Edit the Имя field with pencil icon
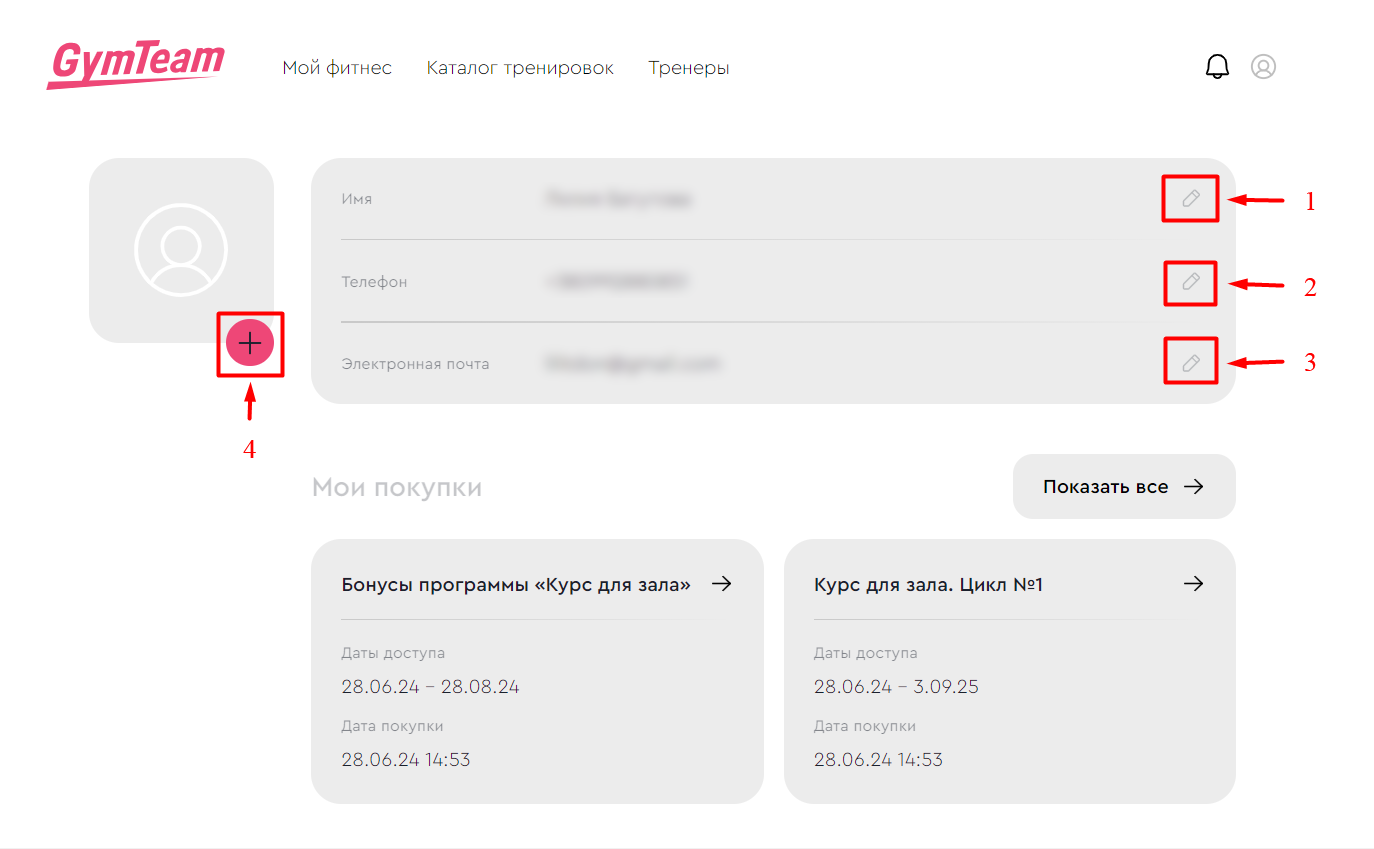This screenshot has width=1374, height=849. click(1190, 199)
